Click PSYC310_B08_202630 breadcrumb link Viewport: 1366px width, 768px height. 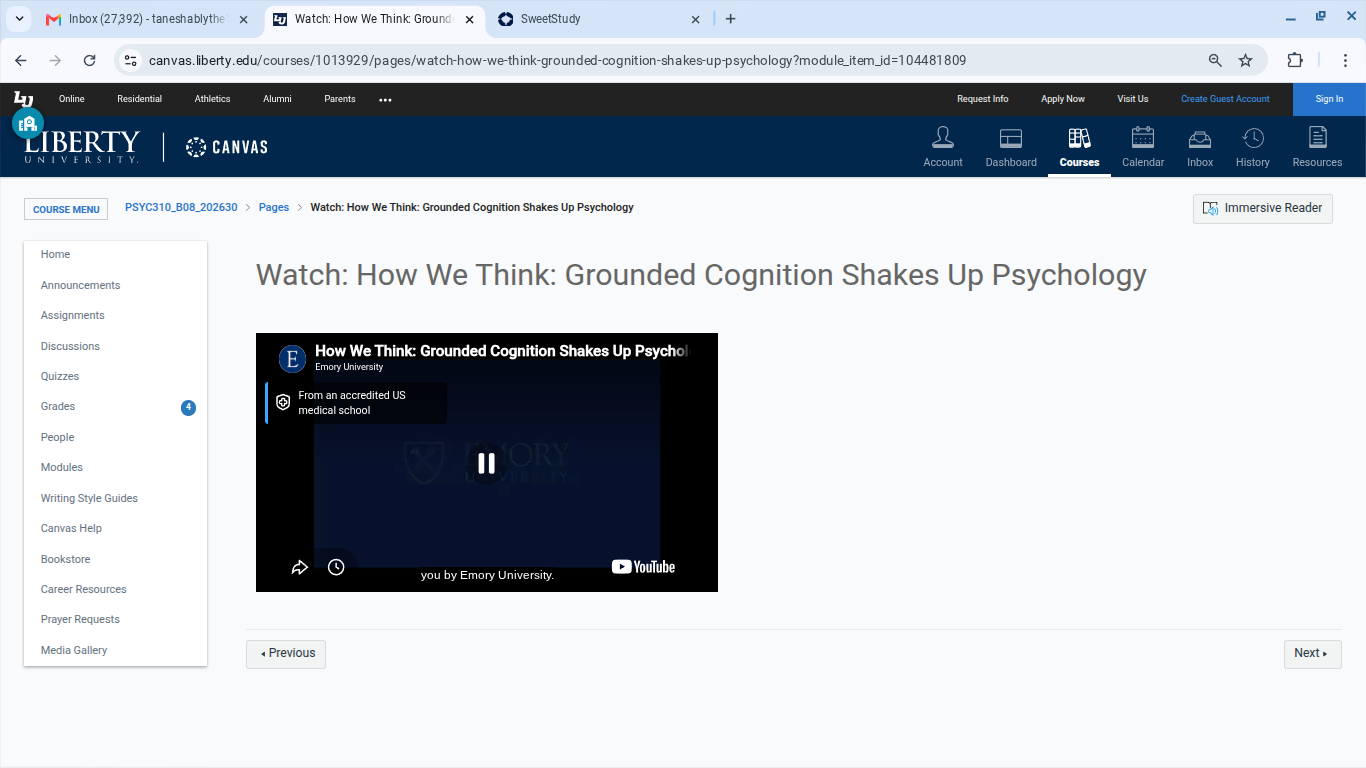181,207
